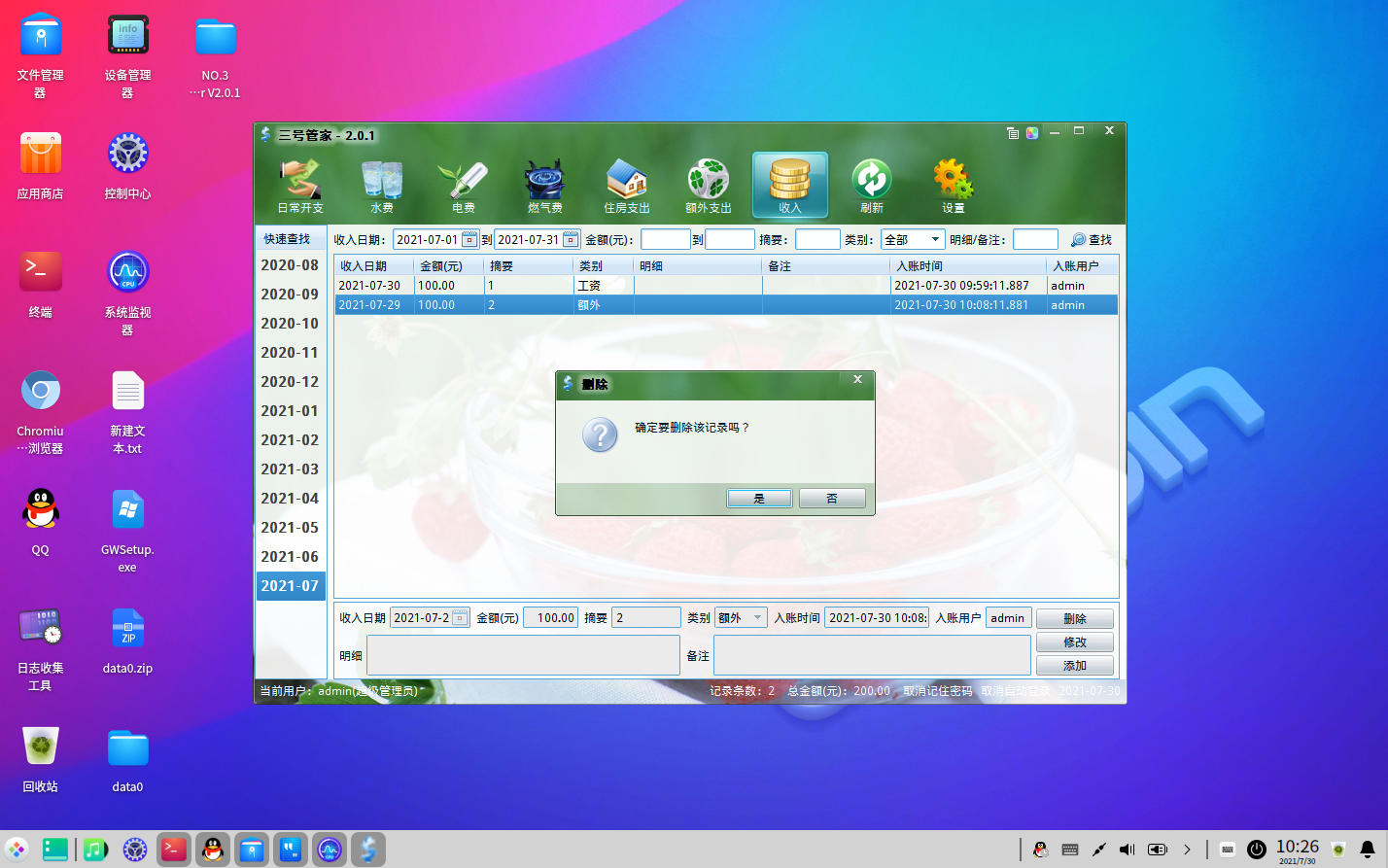
Task: Select 2021-03 in the quick search list
Action: [290, 469]
